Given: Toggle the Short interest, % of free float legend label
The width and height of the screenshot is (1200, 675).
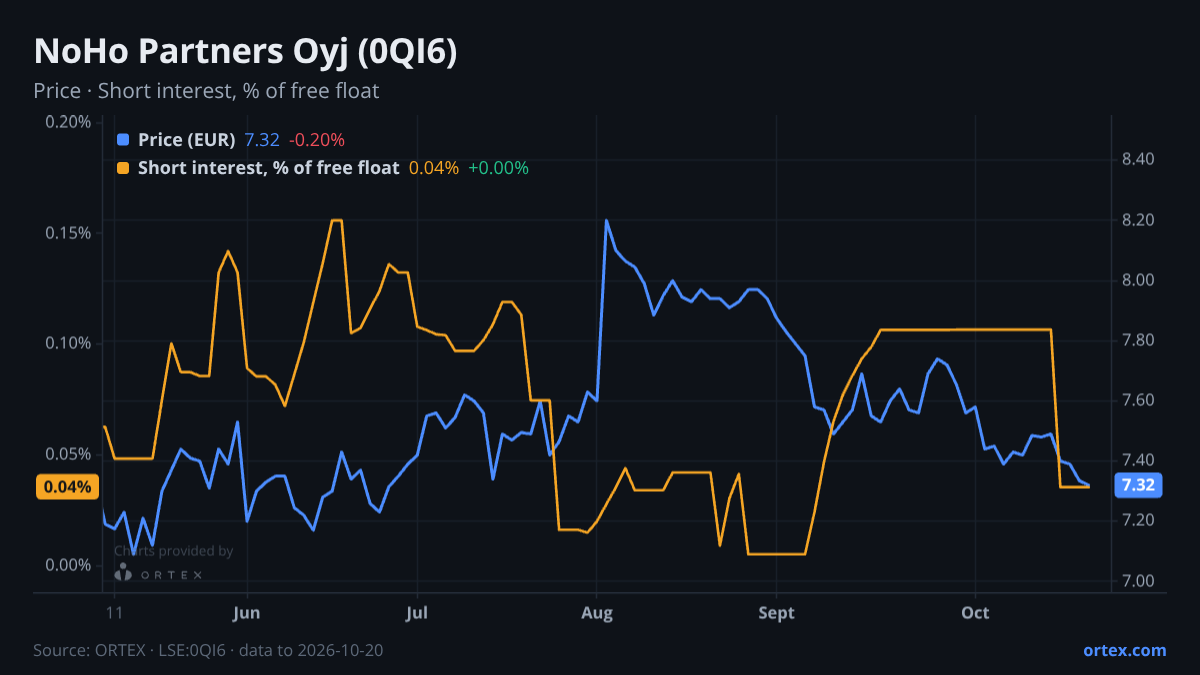Looking at the screenshot, I should [268, 168].
